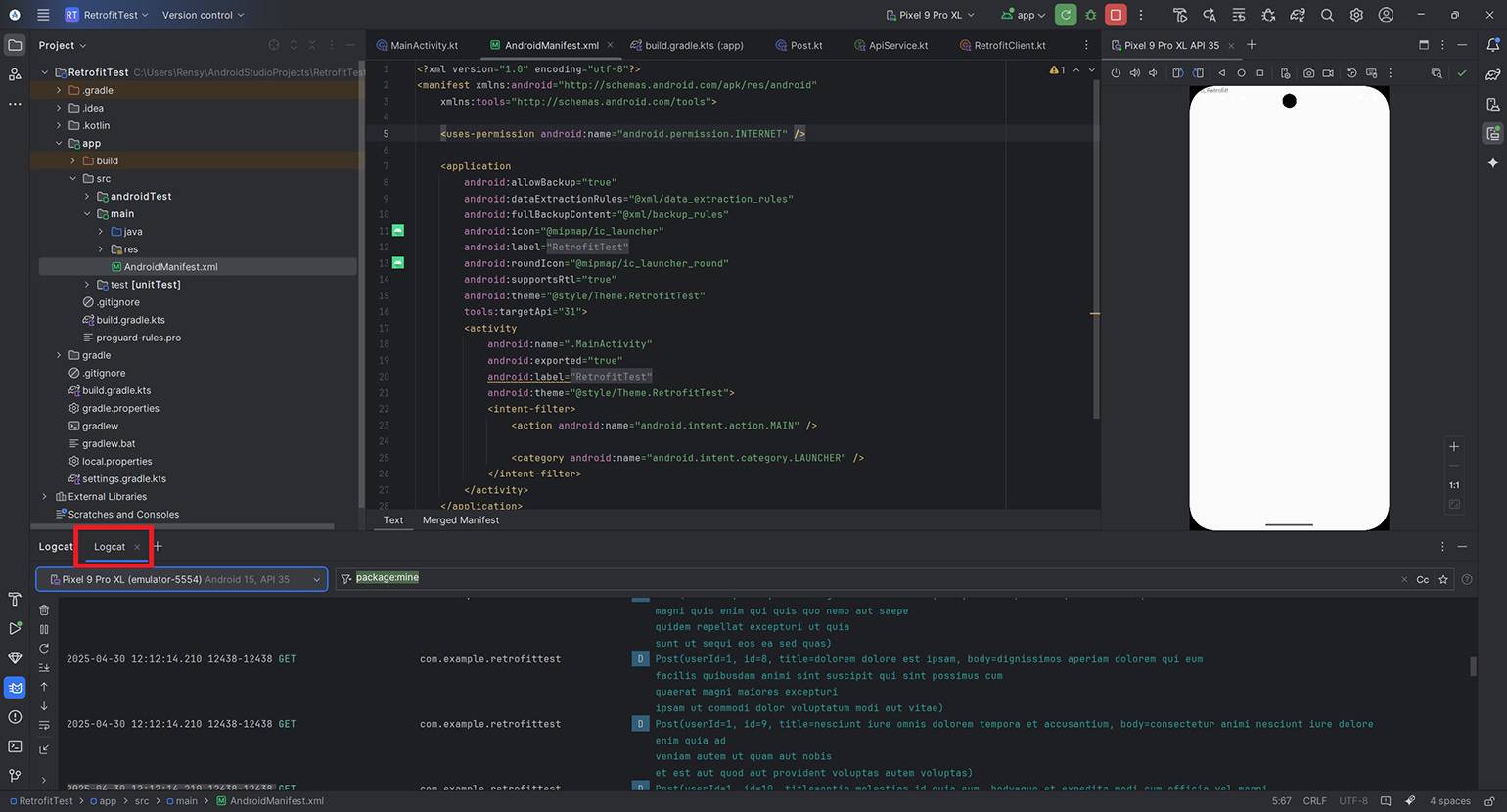Expand the build folder in tree

pyautogui.click(x=72, y=160)
